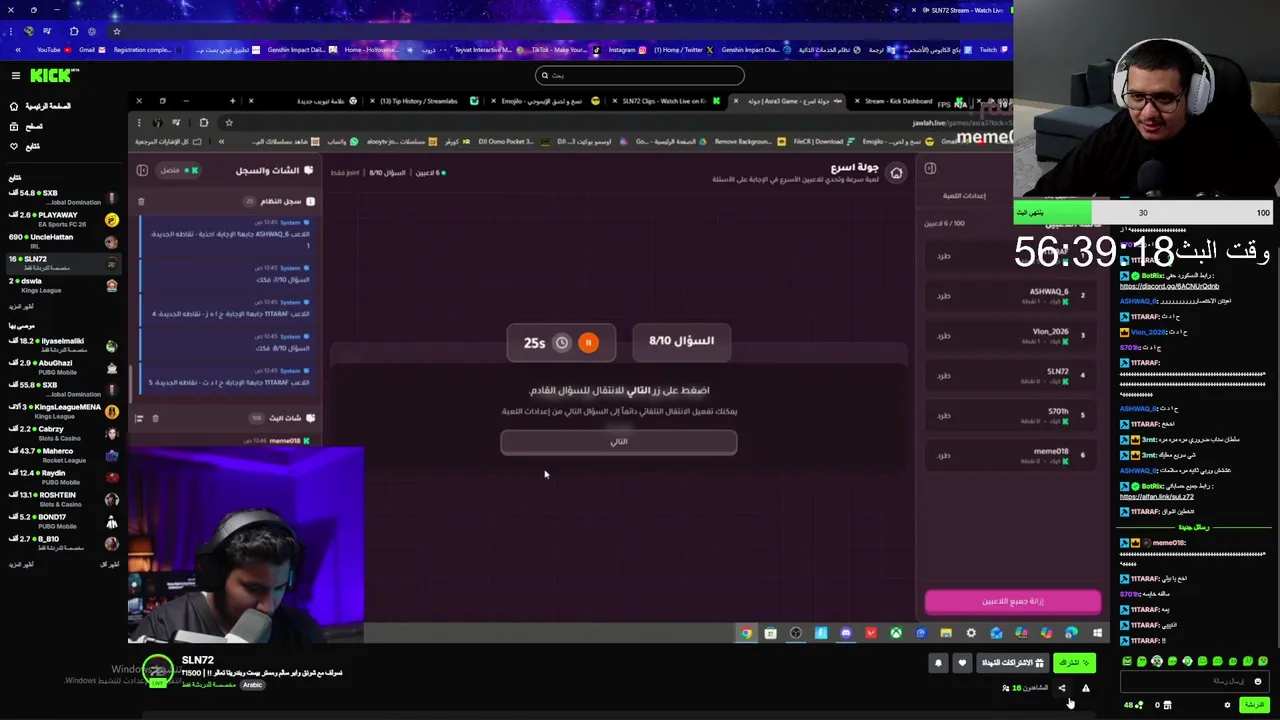Open Following in the Kick sidebar
The height and width of the screenshot is (720, 1280).
click(25, 146)
